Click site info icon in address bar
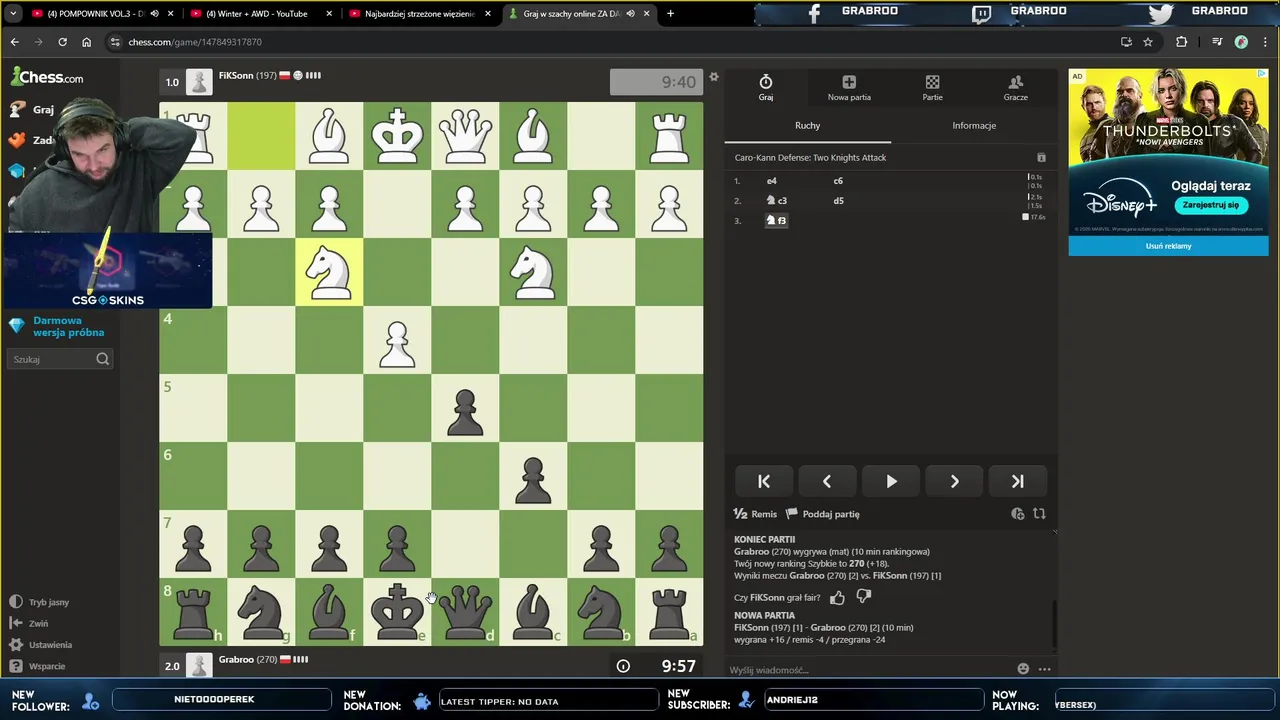This screenshot has width=1280, height=720. point(115,42)
